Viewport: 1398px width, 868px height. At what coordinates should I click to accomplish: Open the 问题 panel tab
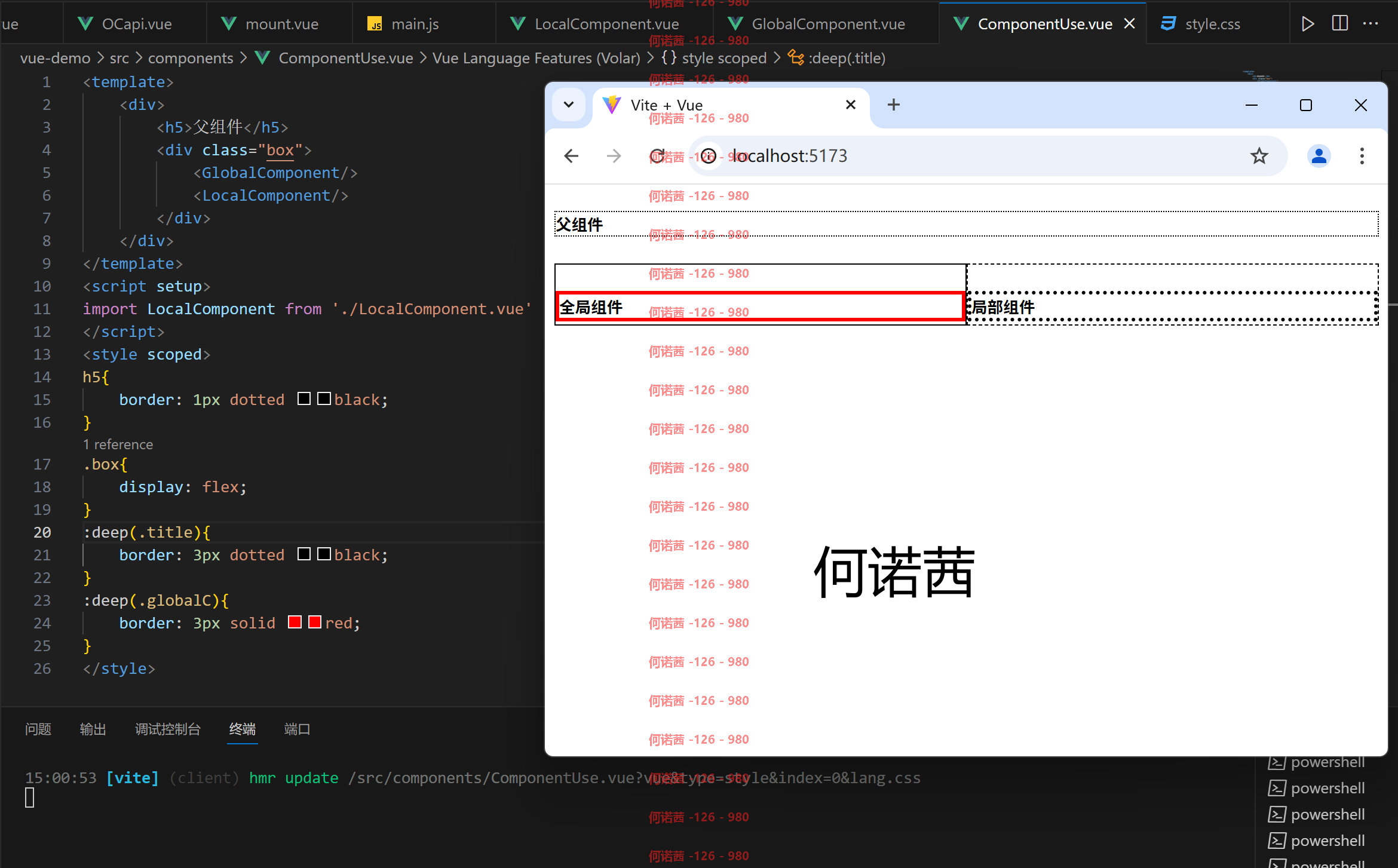38,729
